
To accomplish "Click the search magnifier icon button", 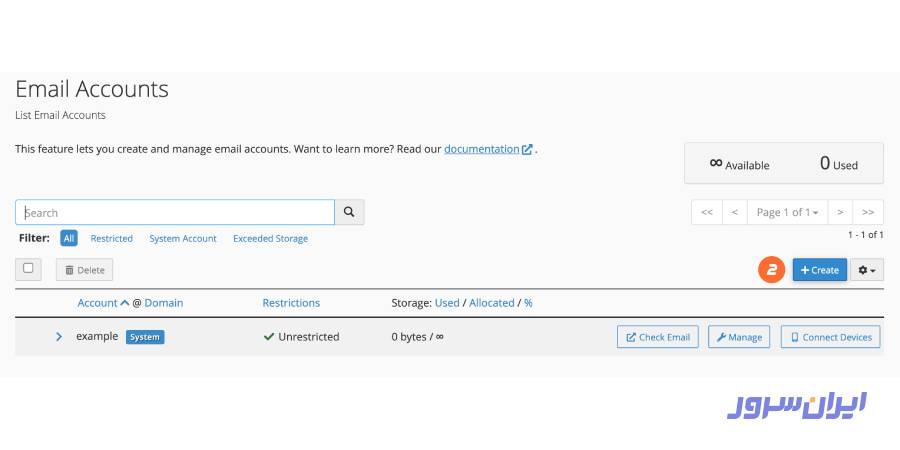I will [349, 212].
